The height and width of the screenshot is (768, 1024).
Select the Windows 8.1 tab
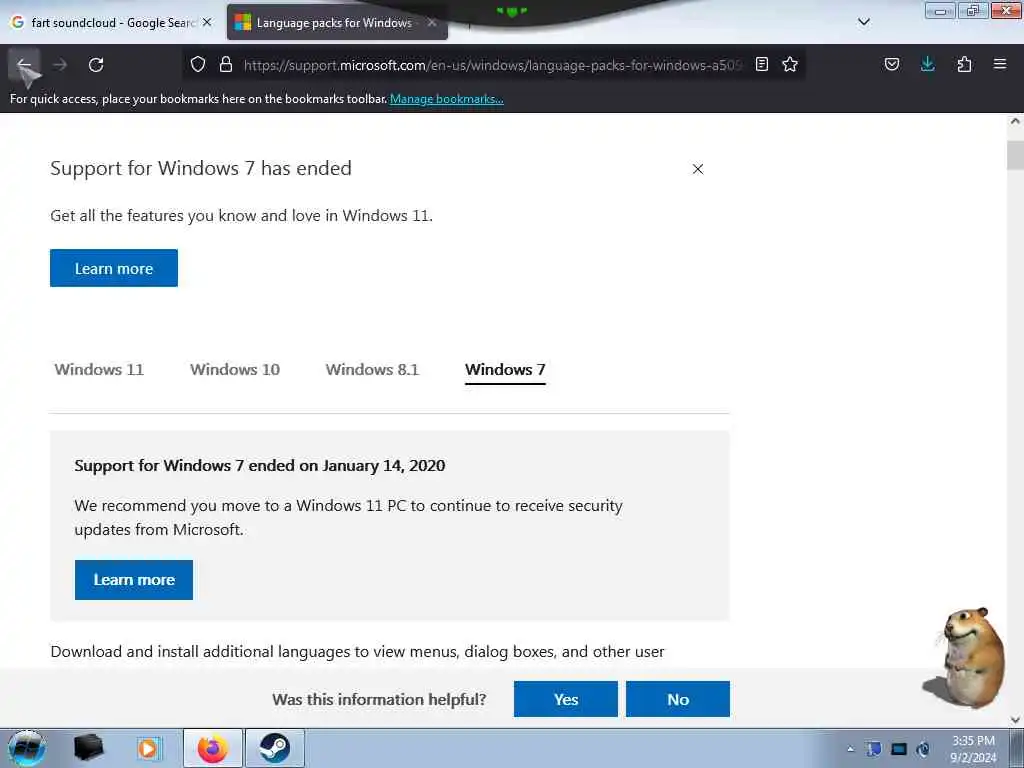tap(372, 370)
